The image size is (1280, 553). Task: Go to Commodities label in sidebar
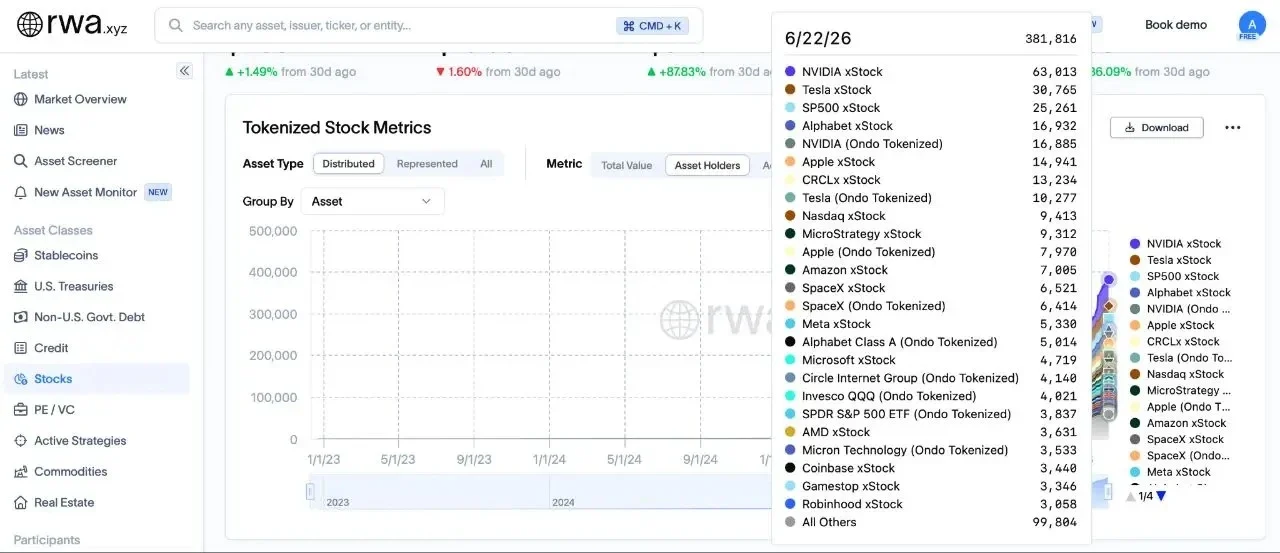pyautogui.click(x=70, y=472)
